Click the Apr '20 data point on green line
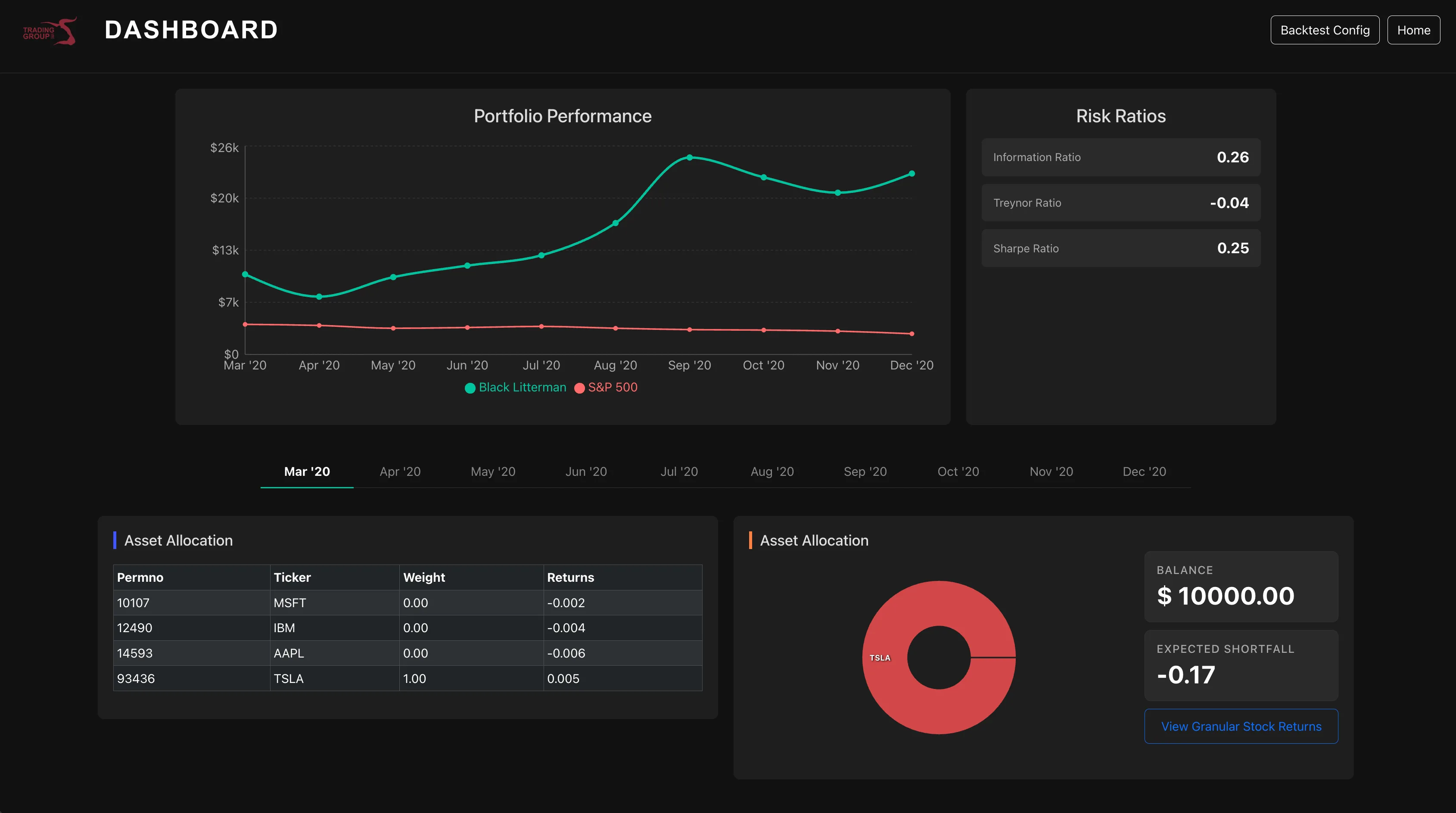This screenshot has height=813, width=1456. 319,297
